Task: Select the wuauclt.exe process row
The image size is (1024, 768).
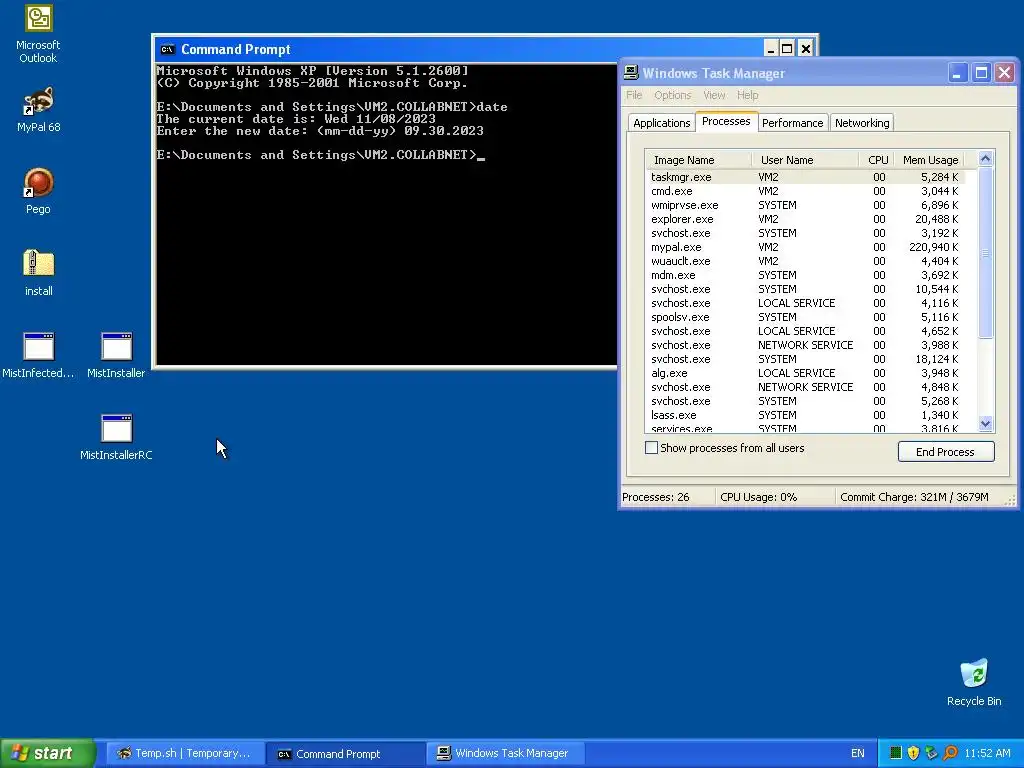Action: (805, 261)
